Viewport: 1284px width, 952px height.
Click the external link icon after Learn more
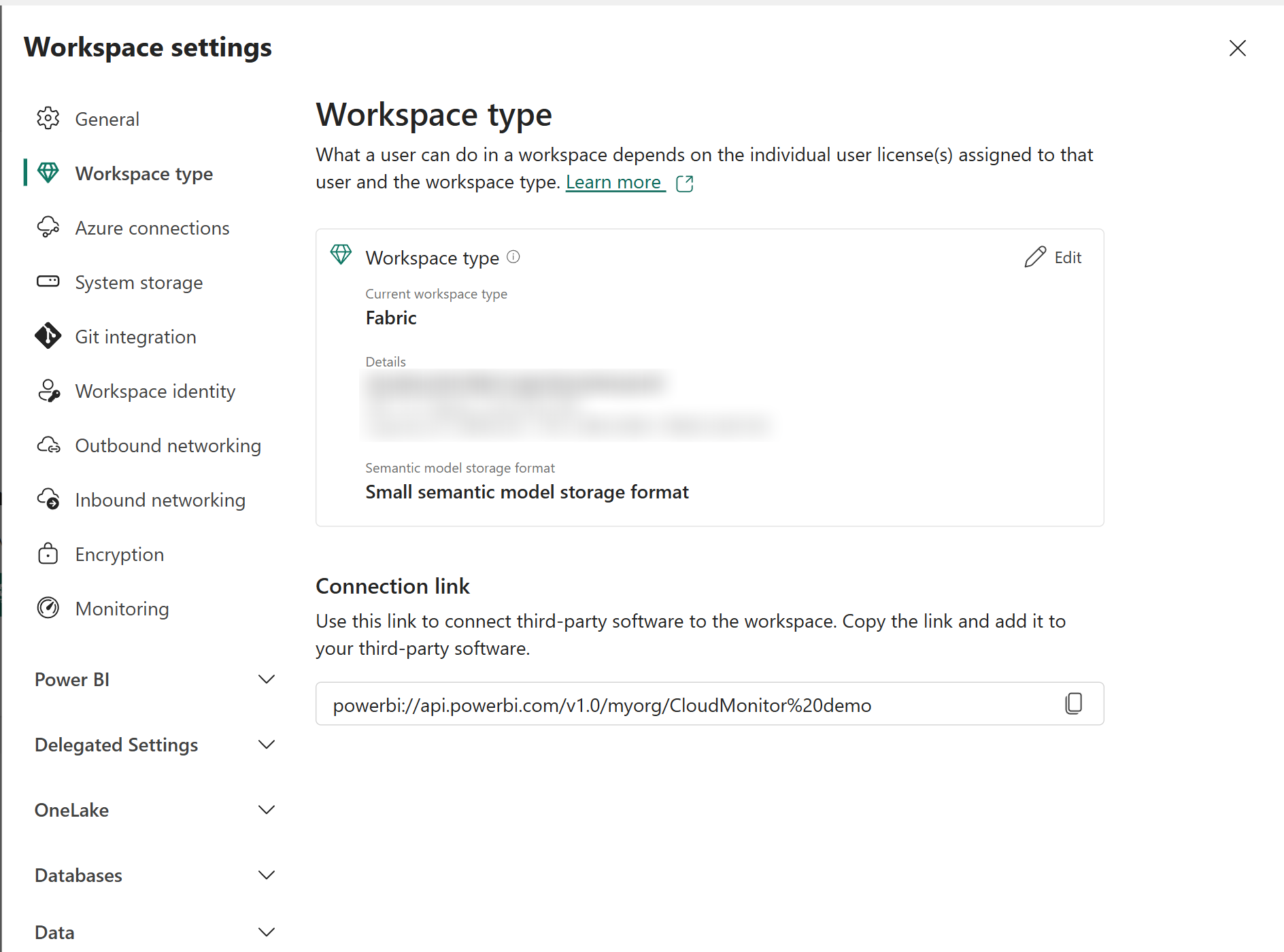click(685, 183)
